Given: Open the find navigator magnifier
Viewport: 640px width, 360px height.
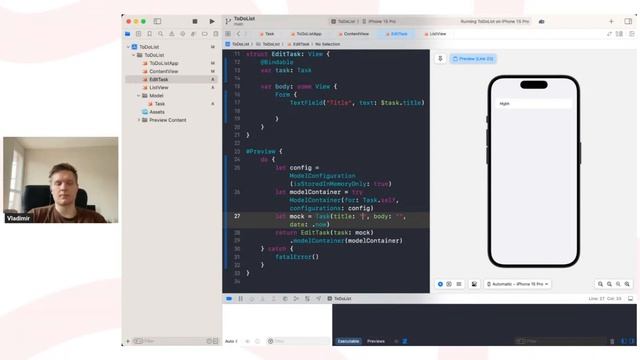Looking at the screenshot, I should click(x=160, y=34).
